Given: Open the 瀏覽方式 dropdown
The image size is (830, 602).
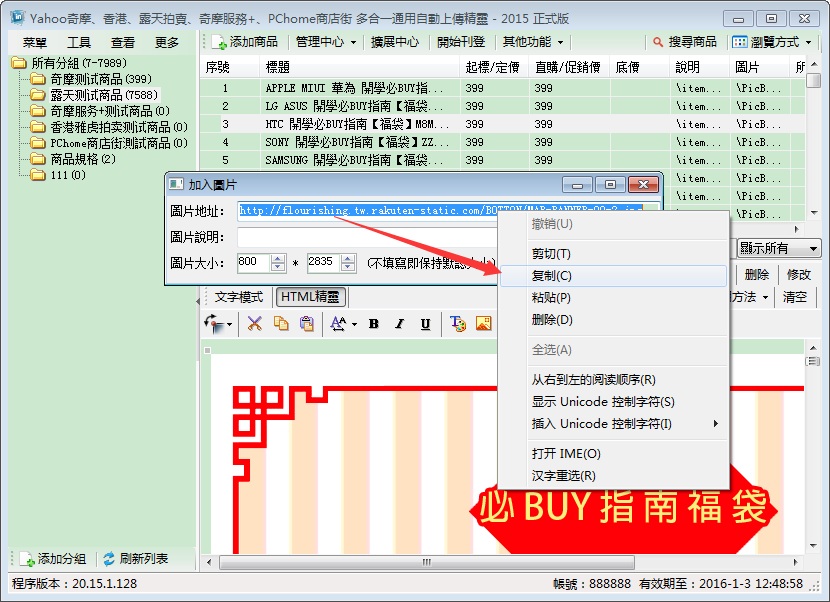Looking at the screenshot, I should (x=772, y=42).
